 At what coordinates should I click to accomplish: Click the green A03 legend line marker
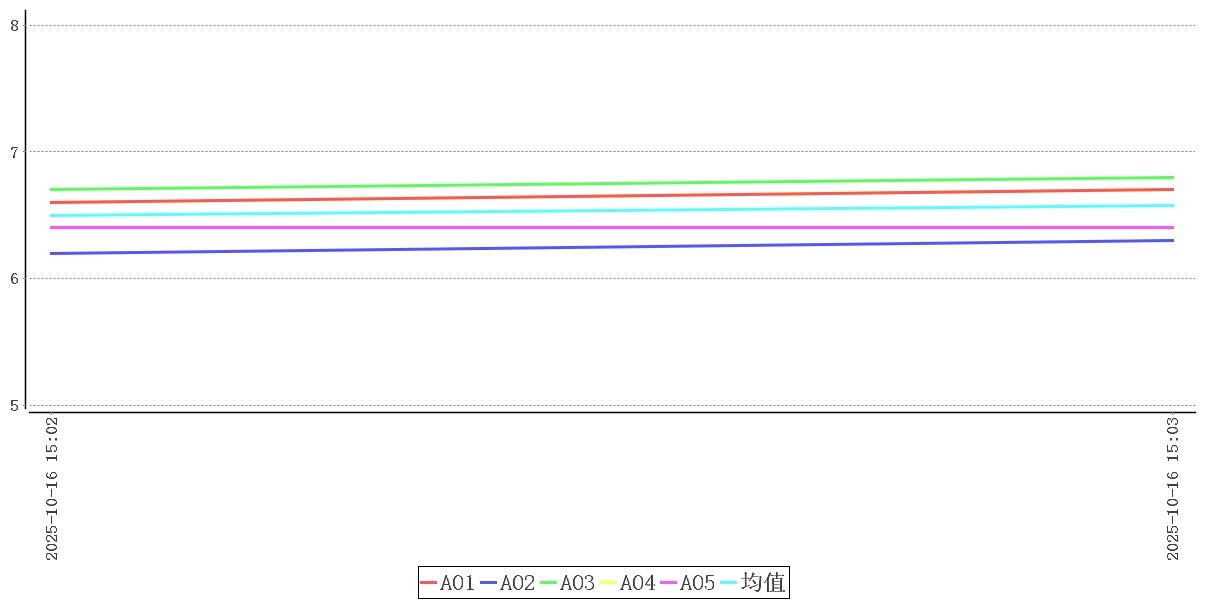pos(549,583)
